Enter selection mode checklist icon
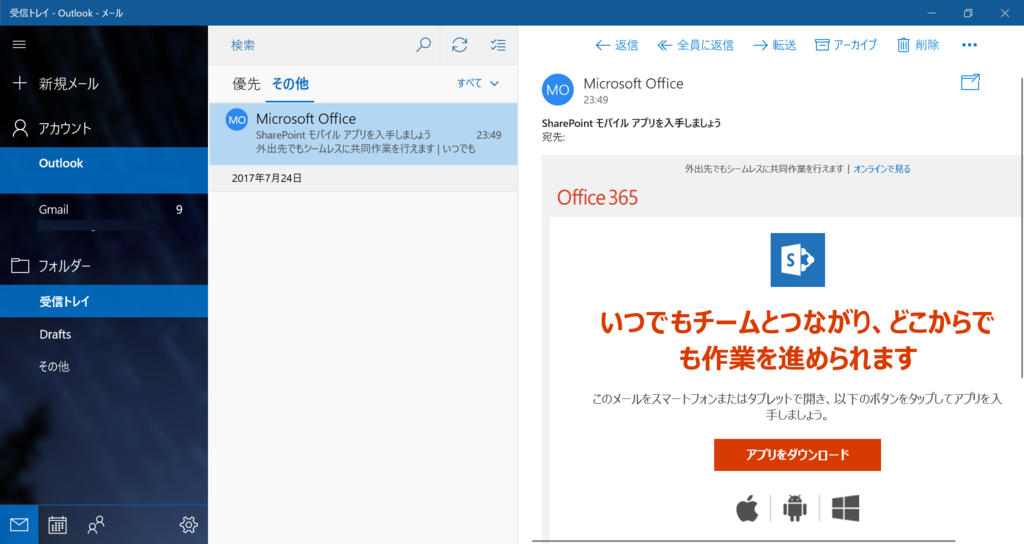 (x=498, y=44)
